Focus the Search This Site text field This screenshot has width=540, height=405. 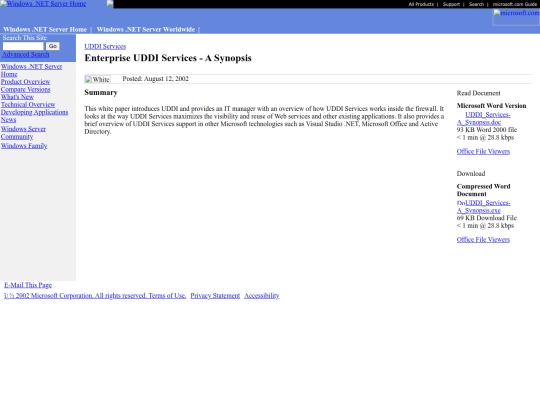click(23, 46)
